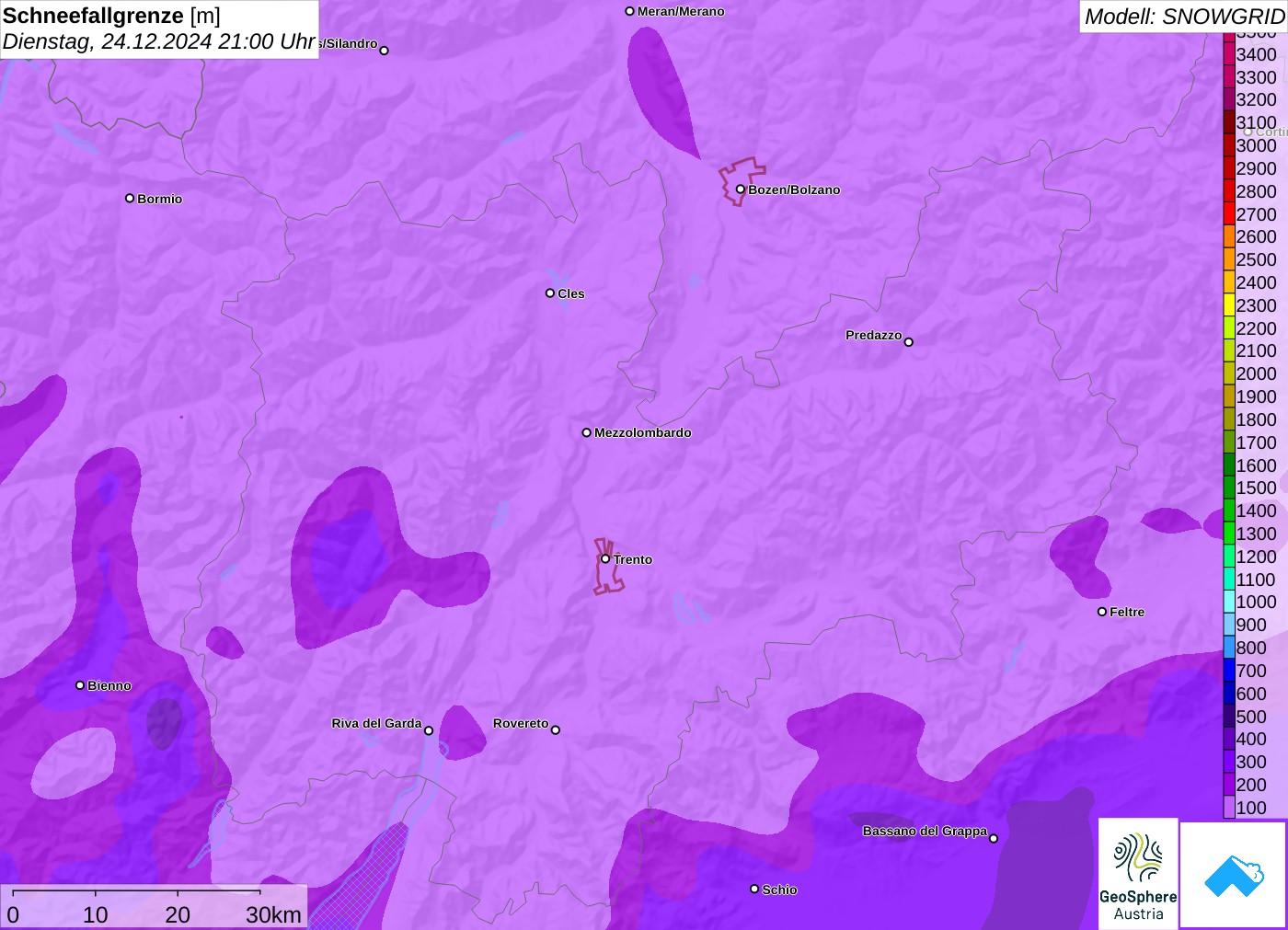The width and height of the screenshot is (1288, 930).
Task: Click the Riva del Garda label
Action: (x=376, y=723)
